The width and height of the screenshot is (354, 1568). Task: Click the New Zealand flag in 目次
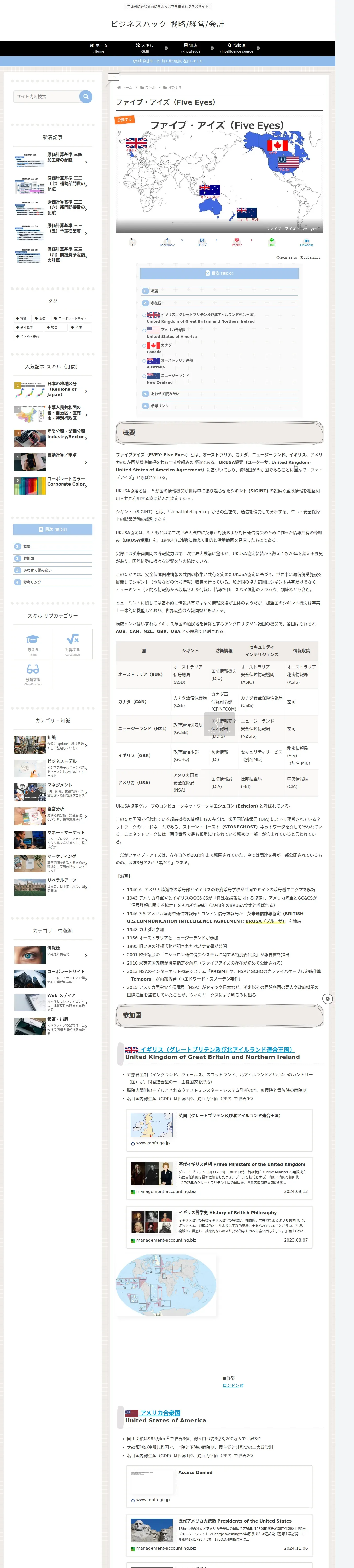click(153, 376)
